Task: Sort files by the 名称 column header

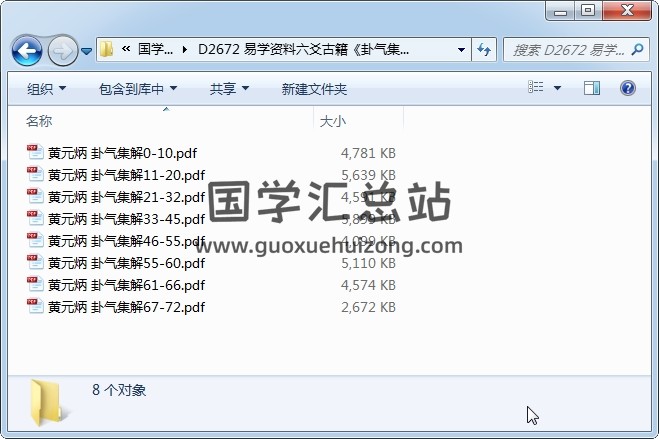Action: coord(39,121)
